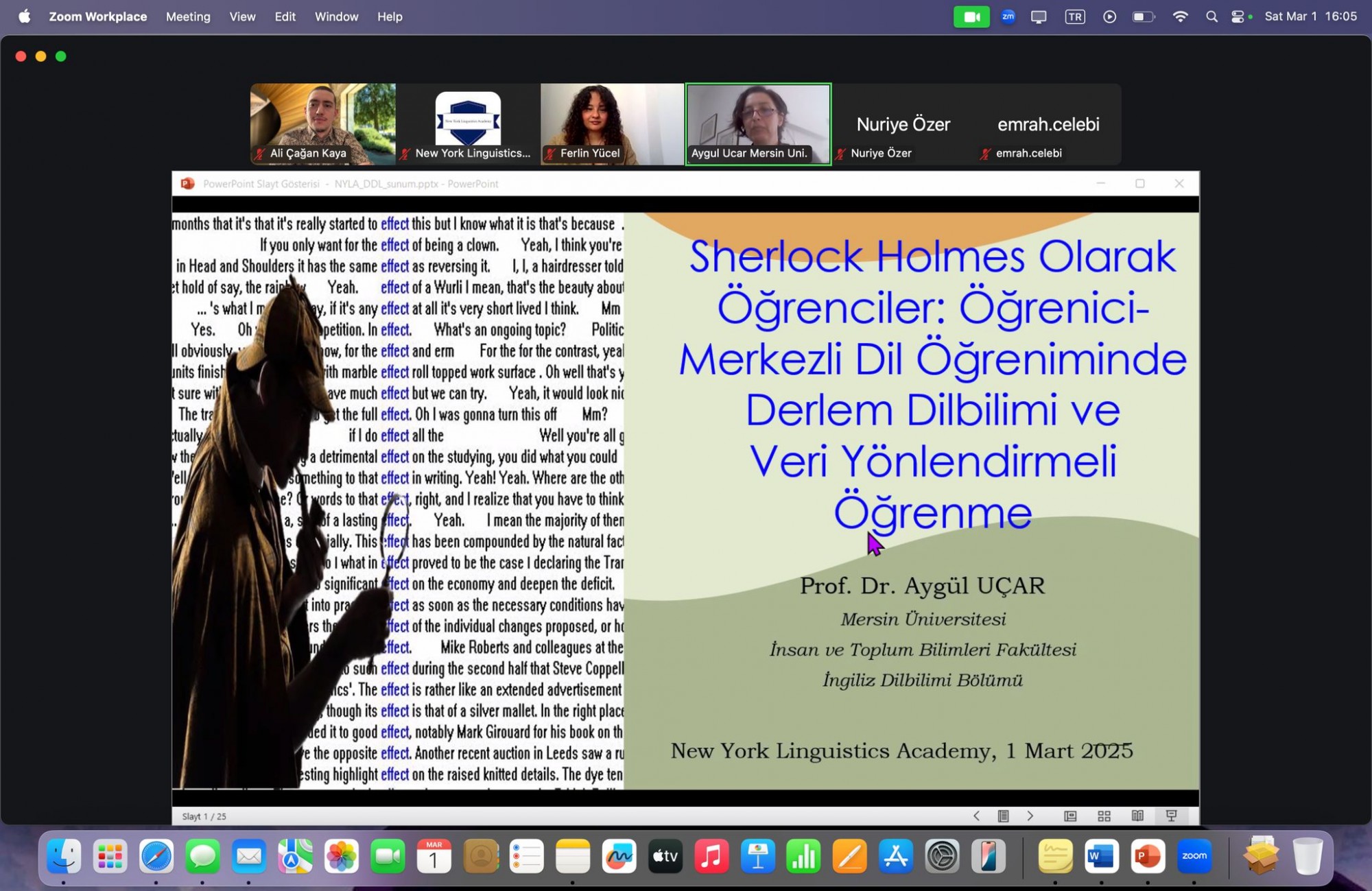The width and height of the screenshot is (1372, 891).
Task: Open the slide list menu icon
Action: [1003, 816]
